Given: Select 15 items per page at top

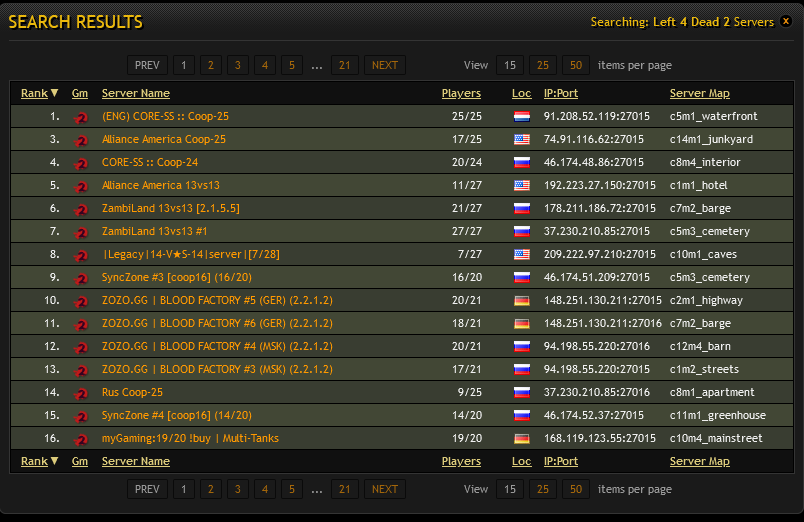Looking at the screenshot, I should coord(509,65).
